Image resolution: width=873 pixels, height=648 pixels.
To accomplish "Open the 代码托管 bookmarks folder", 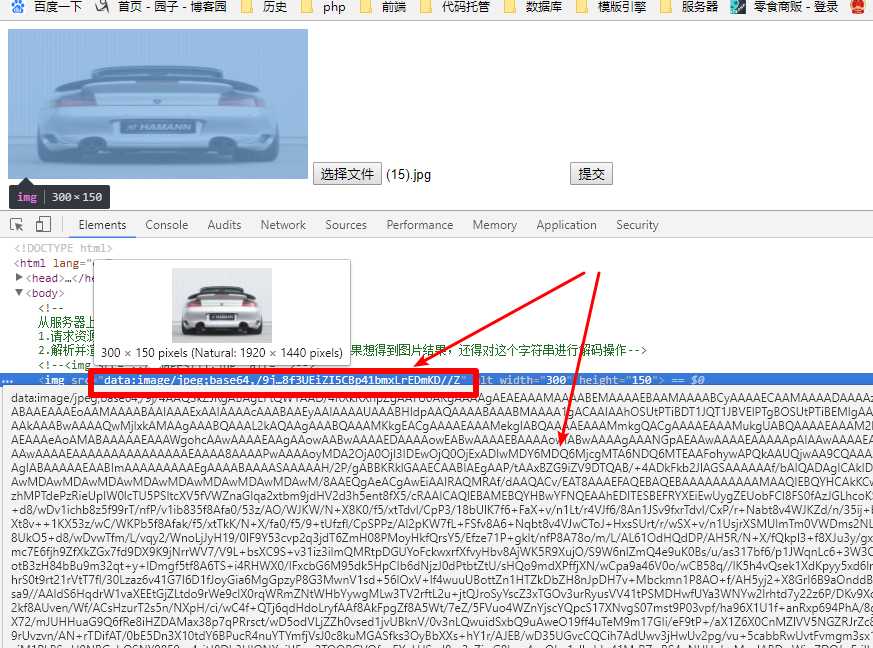I will (x=455, y=7).
